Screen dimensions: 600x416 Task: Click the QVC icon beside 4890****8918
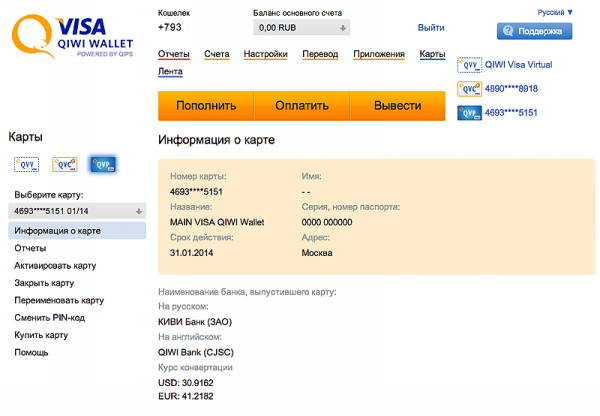(x=470, y=89)
